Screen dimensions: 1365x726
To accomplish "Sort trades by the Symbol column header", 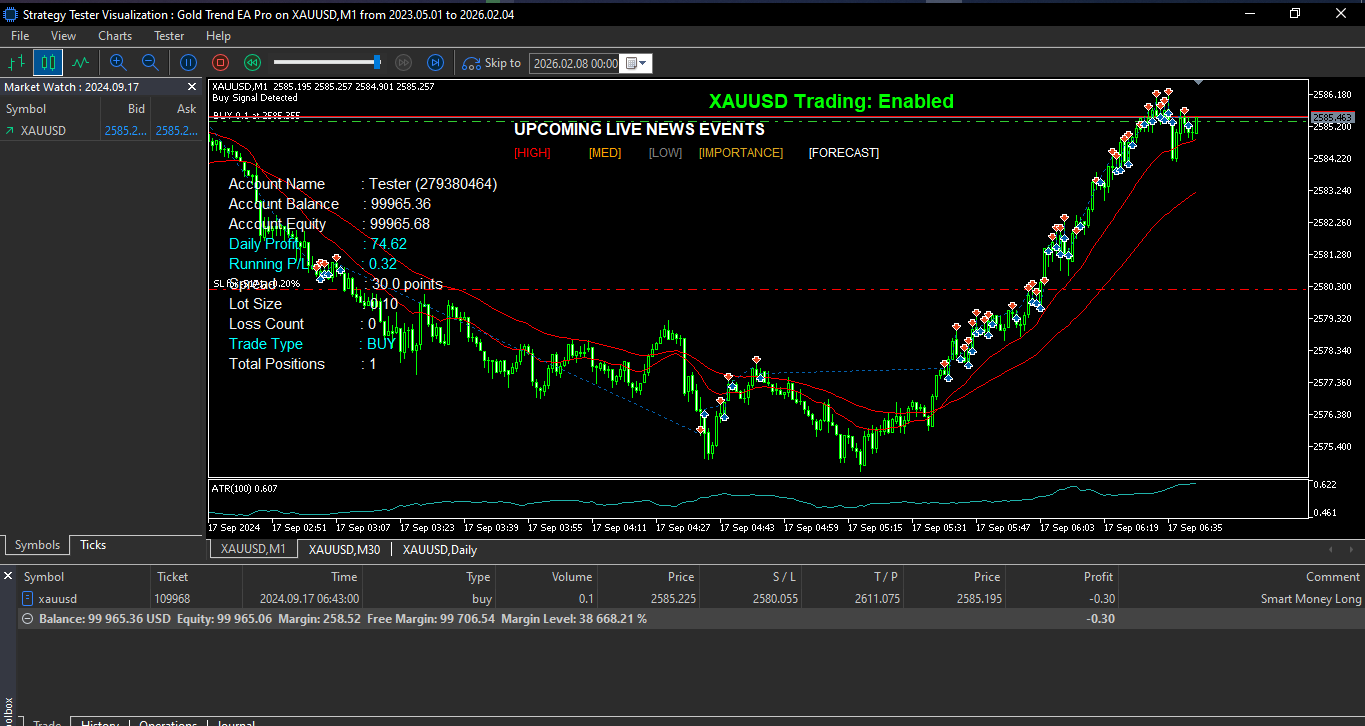I will 44,577.
